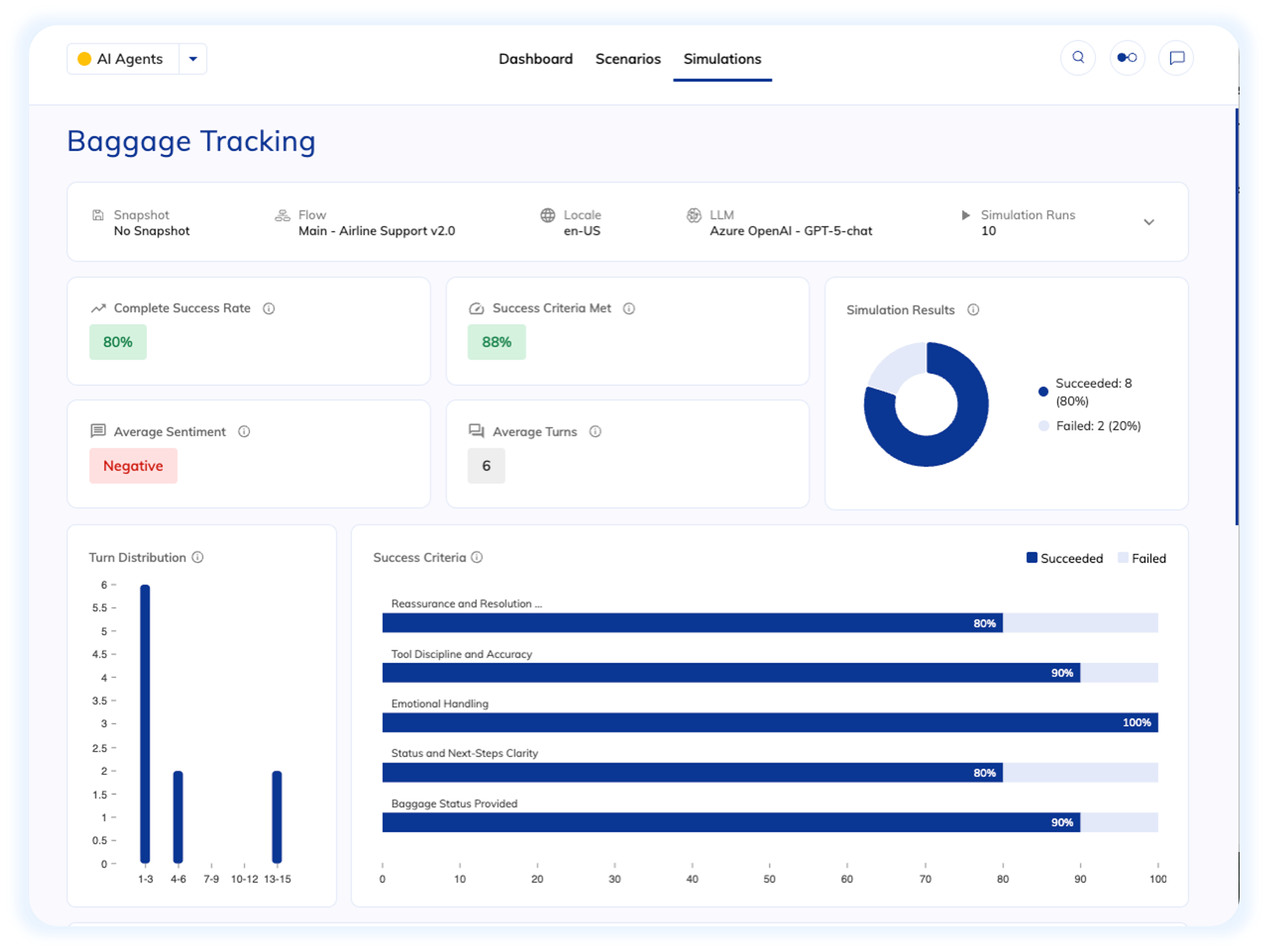Open the Scenarios tab
The height and width of the screenshot is (952, 1268).
(628, 58)
